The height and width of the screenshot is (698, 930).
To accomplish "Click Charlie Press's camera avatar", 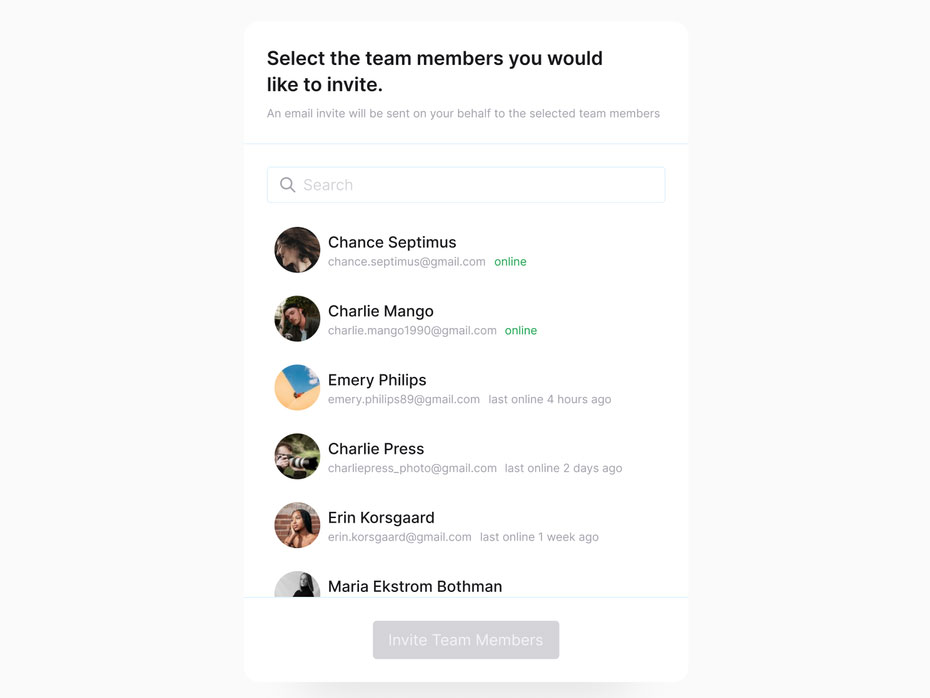I will point(297,456).
